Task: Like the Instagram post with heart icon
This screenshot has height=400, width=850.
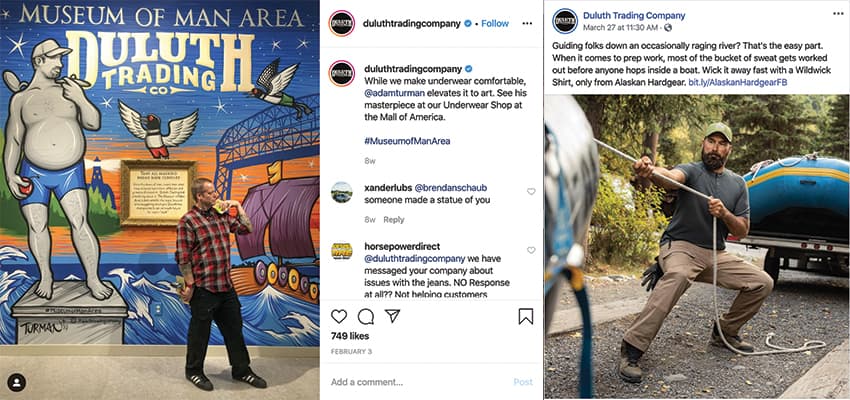Action: pyautogui.click(x=339, y=317)
